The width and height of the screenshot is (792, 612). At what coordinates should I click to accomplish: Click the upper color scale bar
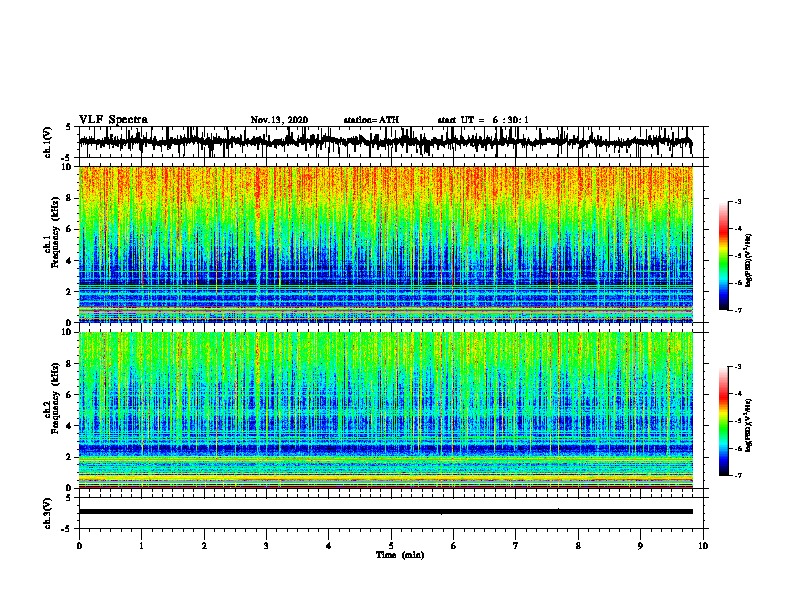click(x=724, y=256)
